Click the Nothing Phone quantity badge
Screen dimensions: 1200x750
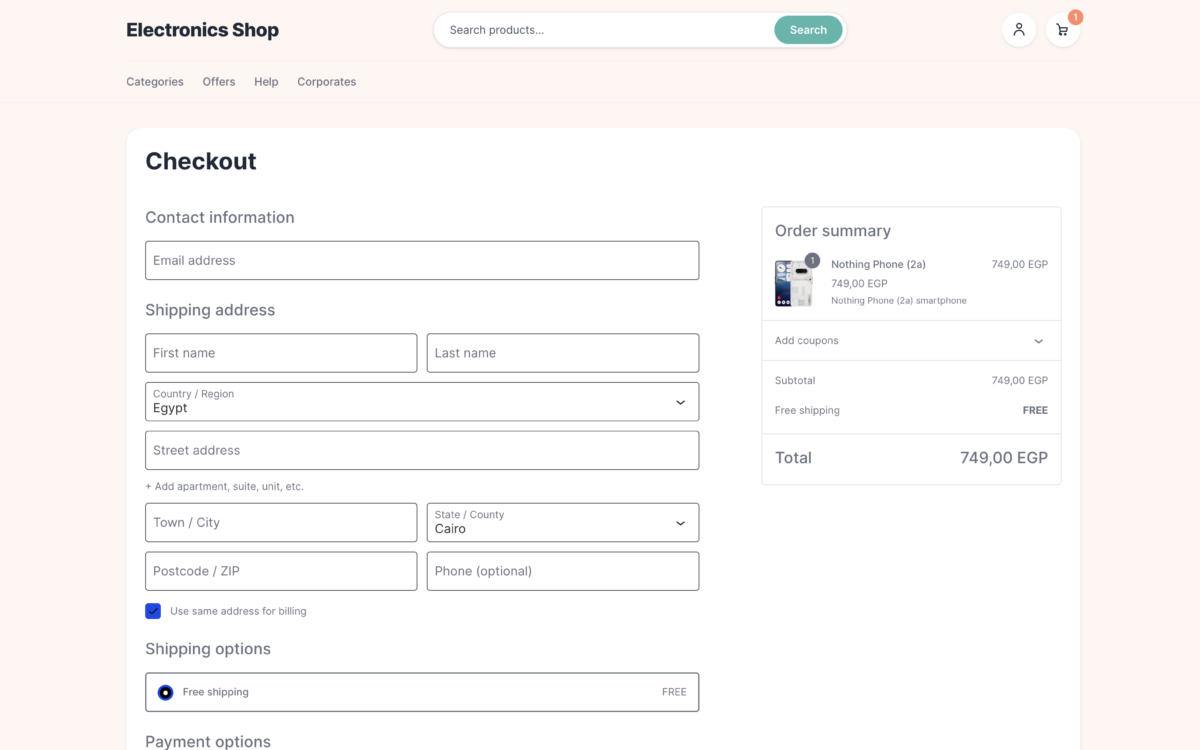(x=812, y=260)
